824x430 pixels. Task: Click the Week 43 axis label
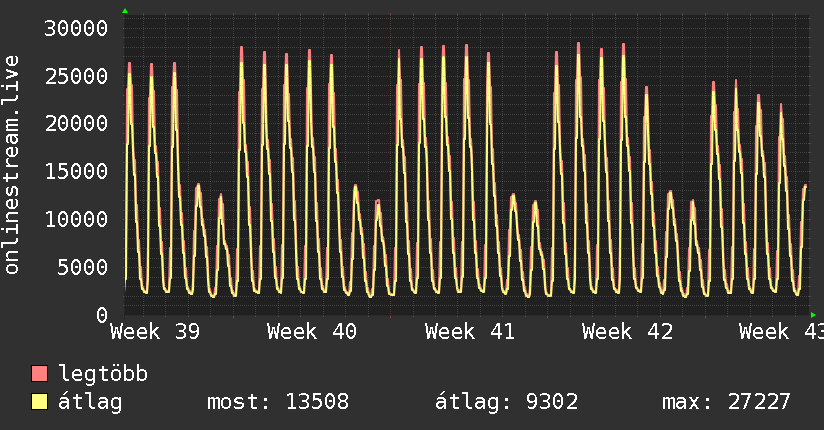[x=781, y=332]
